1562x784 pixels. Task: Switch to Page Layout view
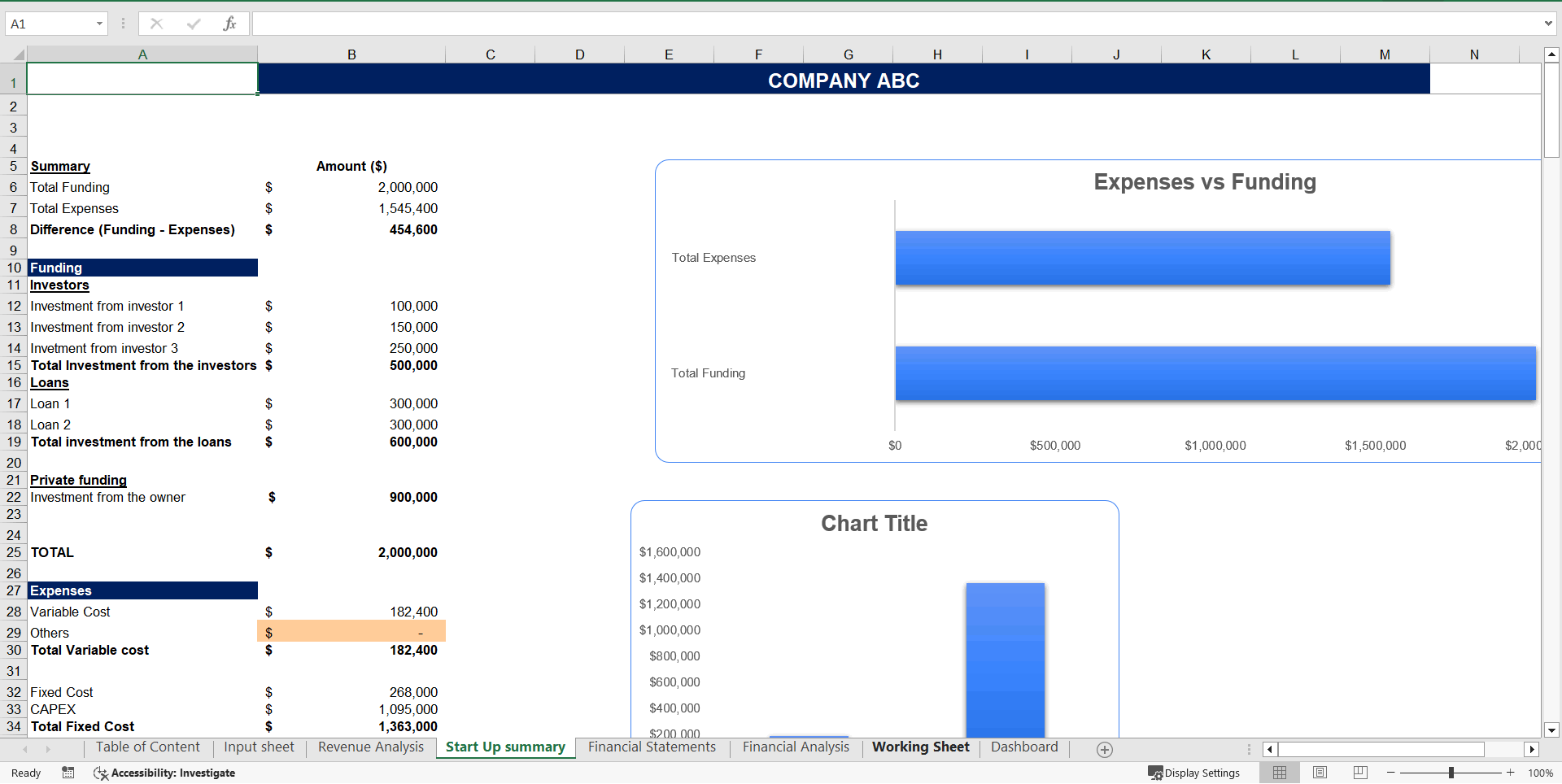(1320, 773)
